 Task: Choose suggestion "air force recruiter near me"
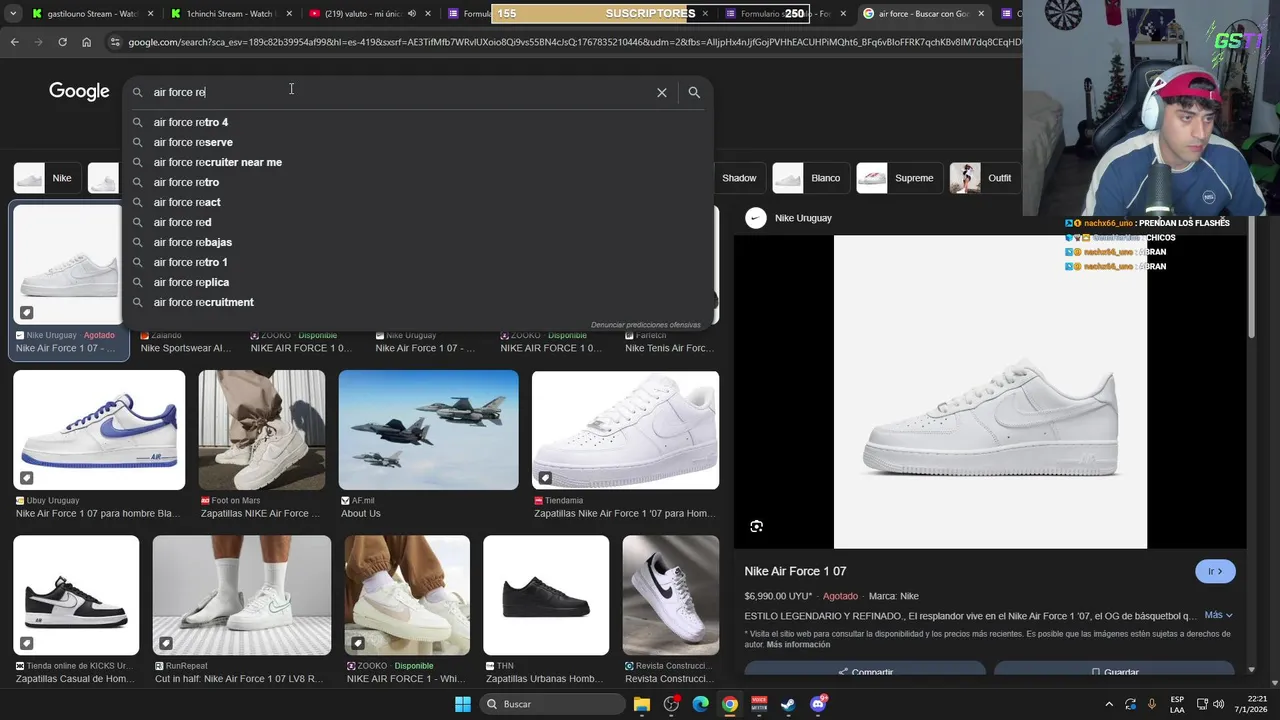click(418, 162)
